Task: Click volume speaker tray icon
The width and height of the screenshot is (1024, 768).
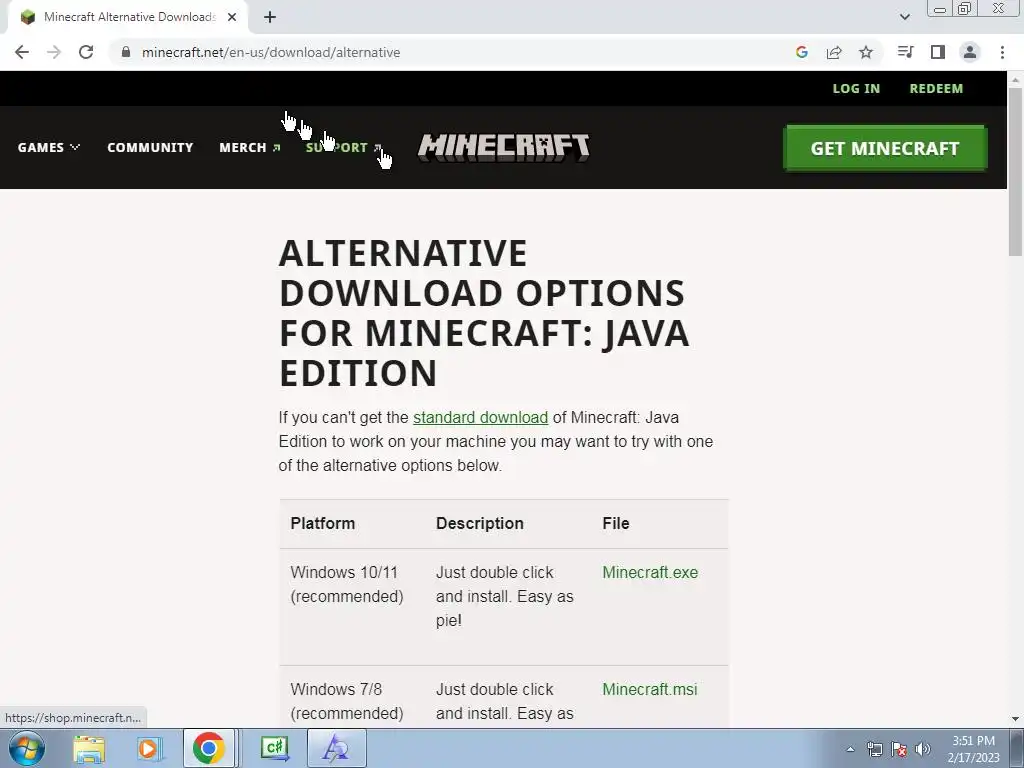Action: 923,749
